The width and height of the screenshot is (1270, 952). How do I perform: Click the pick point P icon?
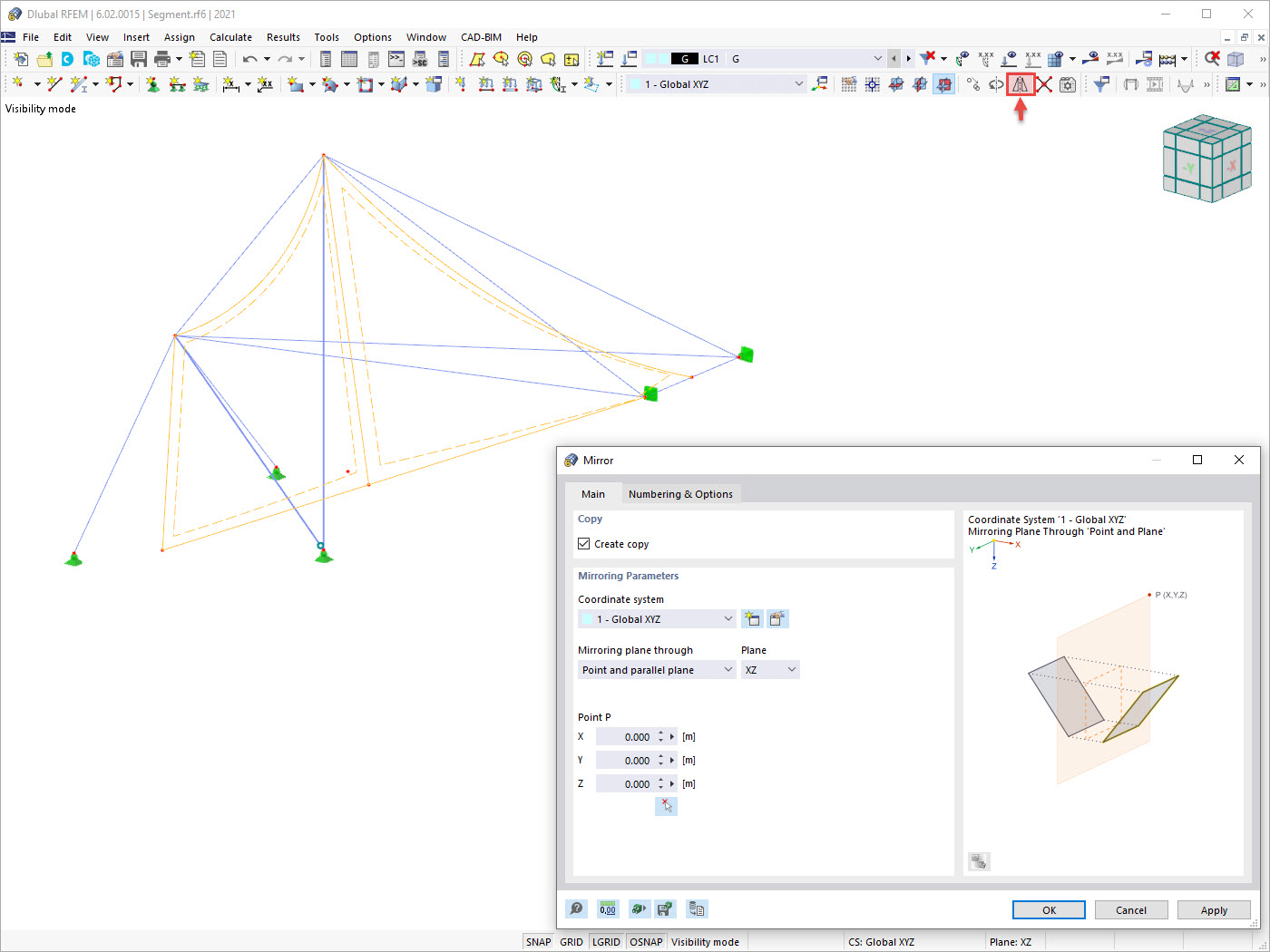[666, 806]
